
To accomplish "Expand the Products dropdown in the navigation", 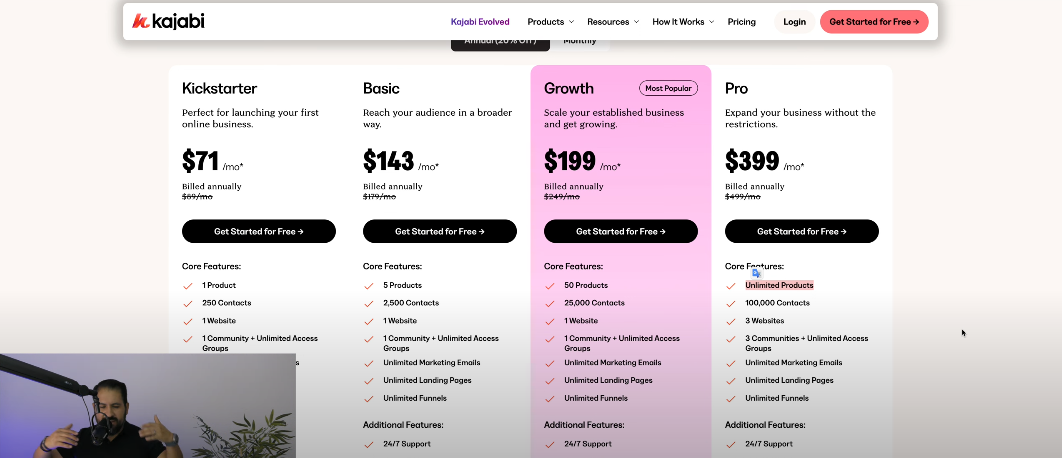I will tap(550, 22).
